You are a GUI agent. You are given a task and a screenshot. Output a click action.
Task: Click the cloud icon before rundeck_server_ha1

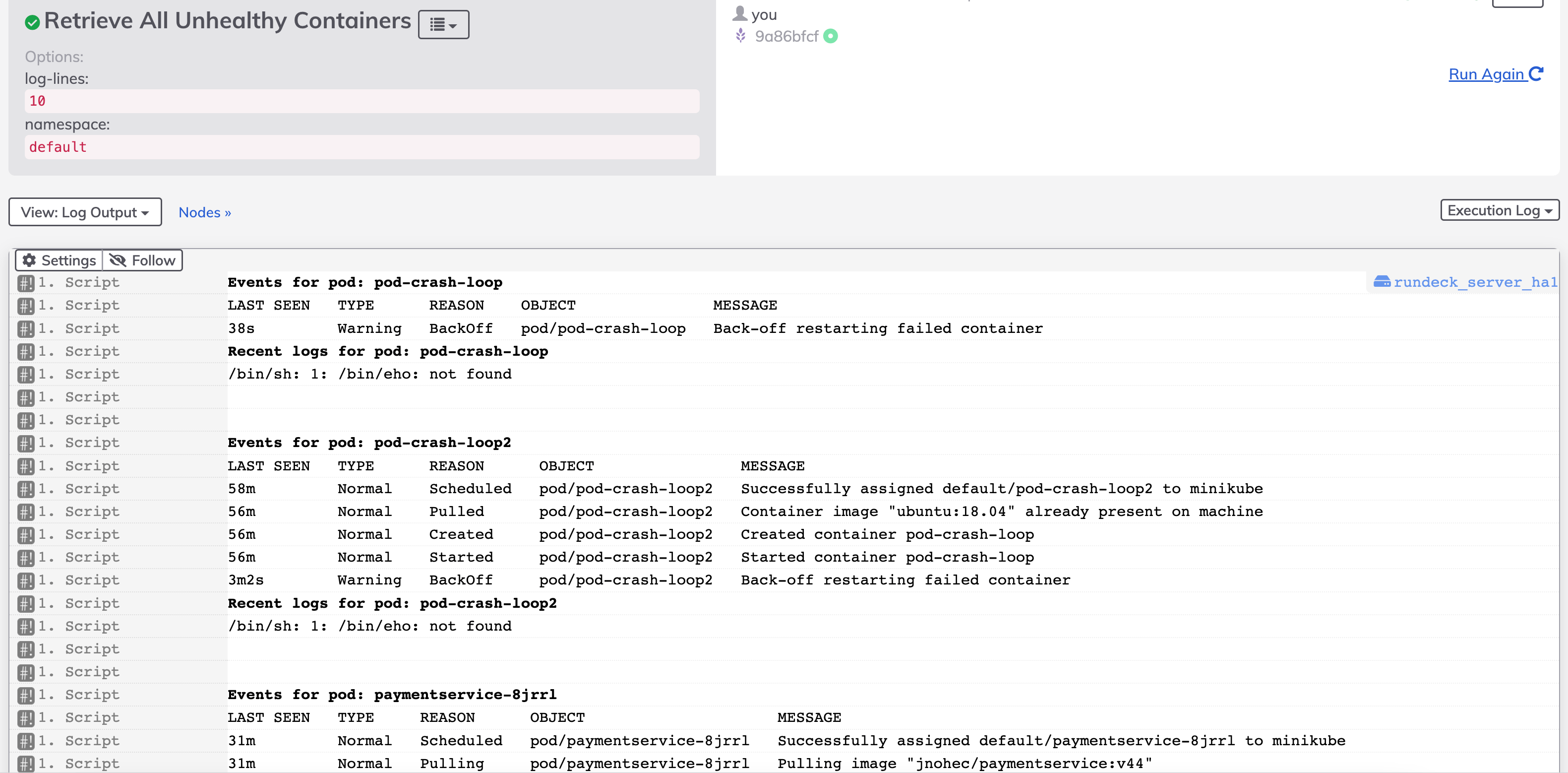1383,281
